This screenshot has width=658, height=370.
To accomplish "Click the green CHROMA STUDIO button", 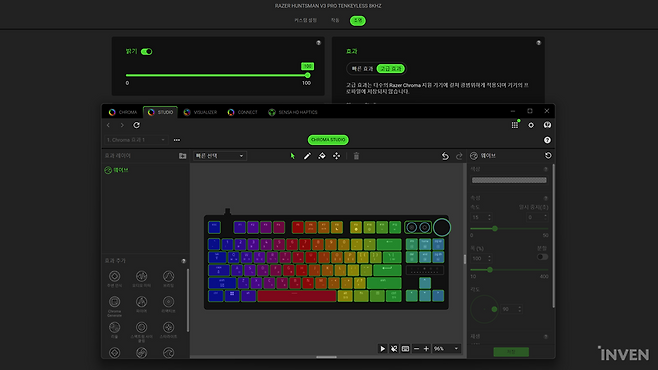I will [328, 140].
